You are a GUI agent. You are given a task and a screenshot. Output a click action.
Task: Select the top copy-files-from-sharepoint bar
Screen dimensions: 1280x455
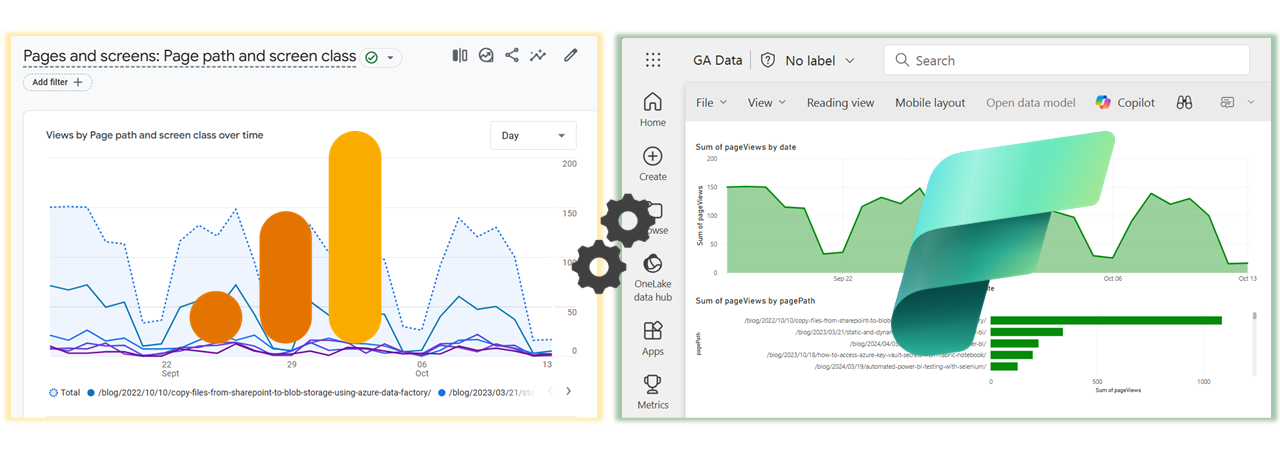pyautogui.click(x=1106, y=320)
